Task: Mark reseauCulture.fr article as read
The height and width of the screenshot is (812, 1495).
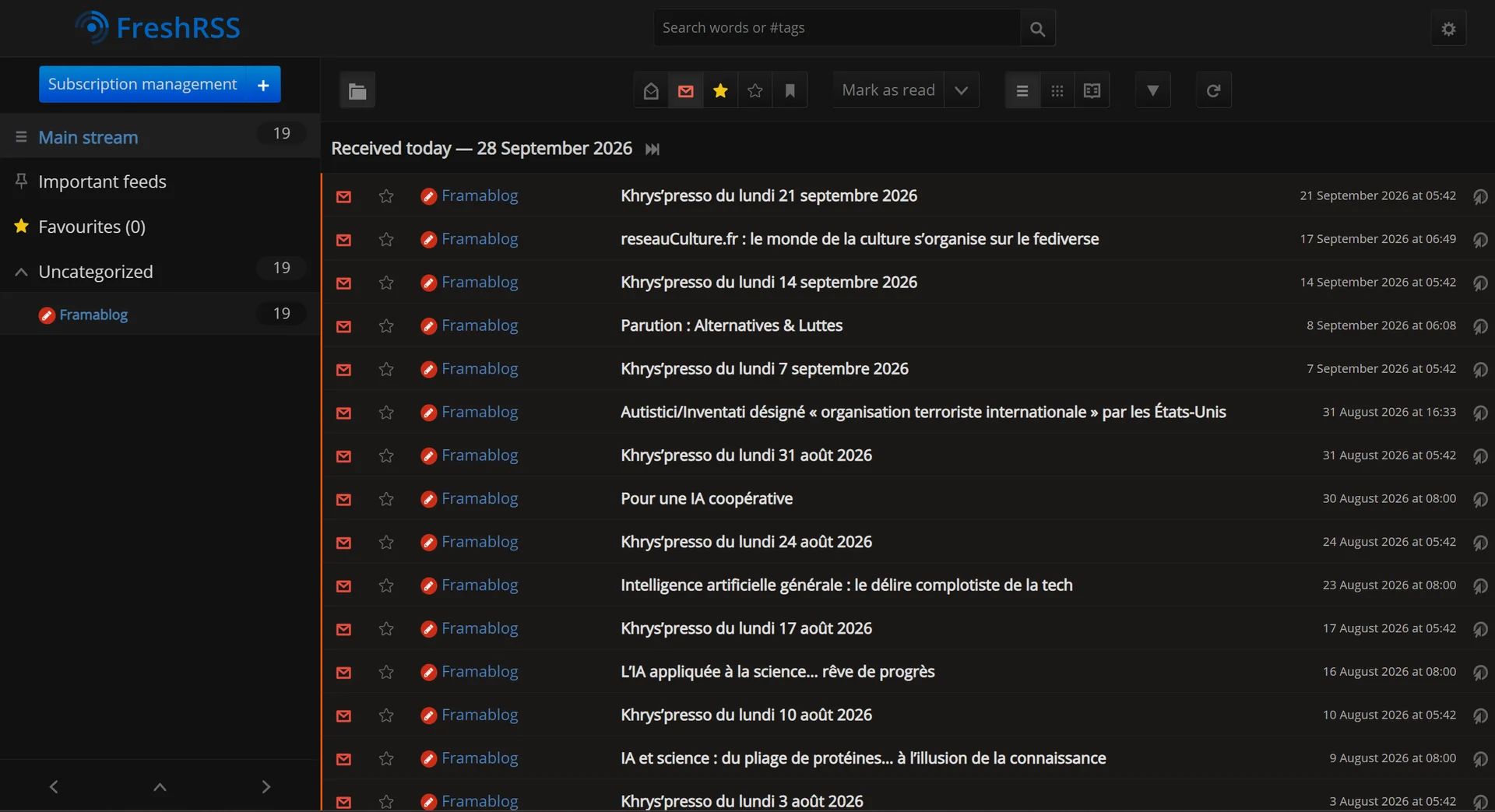Action: [x=343, y=240]
